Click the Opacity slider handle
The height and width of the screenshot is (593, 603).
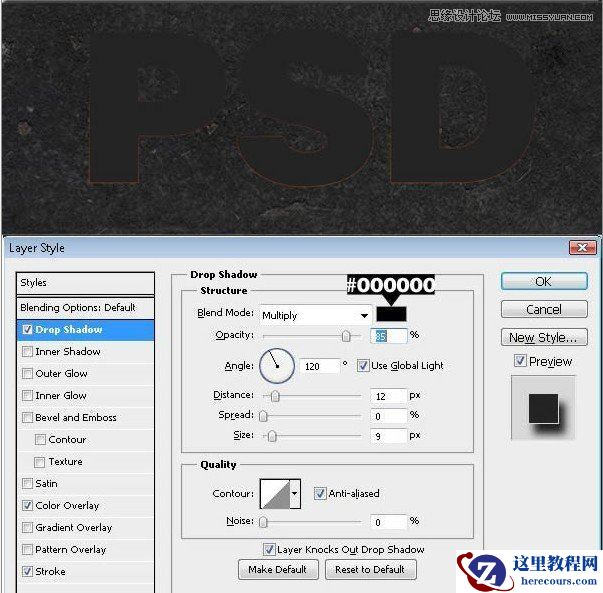(x=346, y=336)
